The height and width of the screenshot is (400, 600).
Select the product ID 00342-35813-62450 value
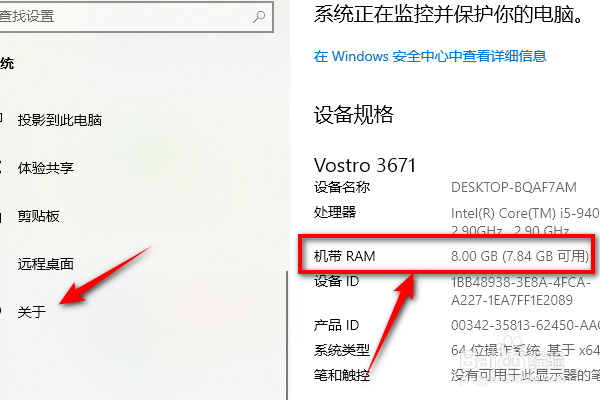525,325
